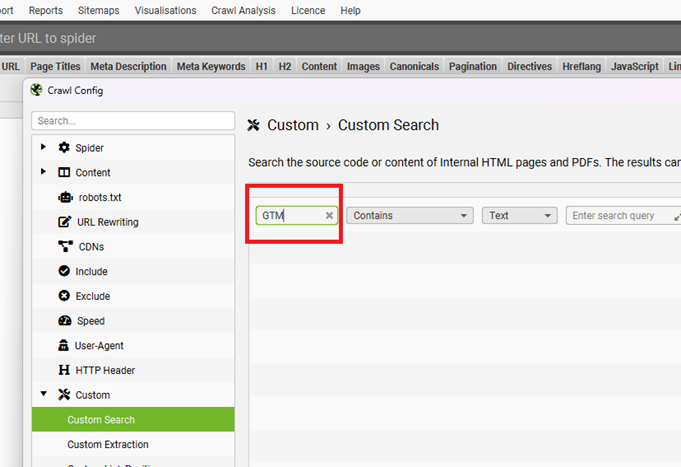
Task: Open URL Rewriting via pencil icon
Action: pos(64,222)
